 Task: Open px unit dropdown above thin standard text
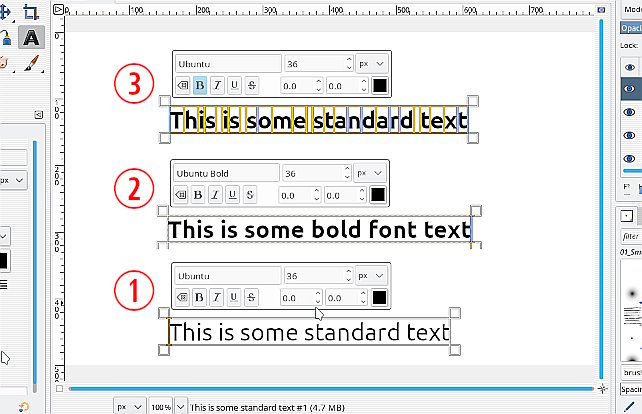pos(371,276)
